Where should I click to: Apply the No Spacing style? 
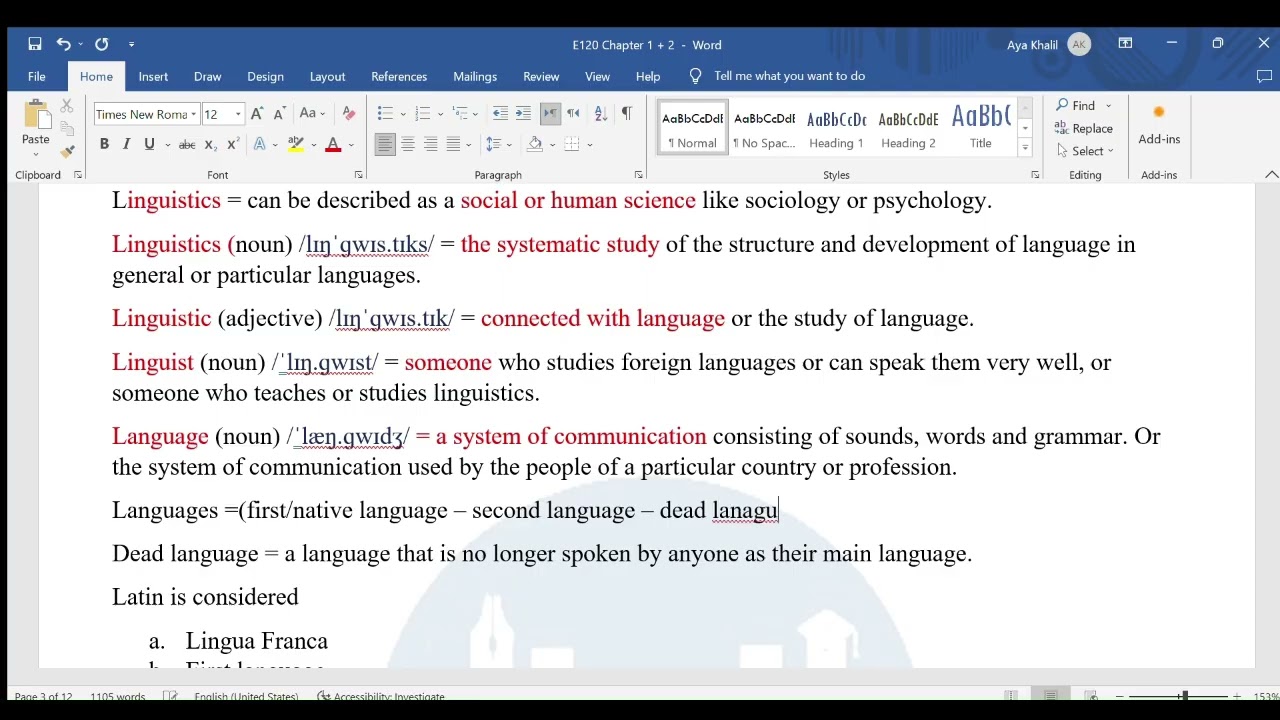coord(764,129)
